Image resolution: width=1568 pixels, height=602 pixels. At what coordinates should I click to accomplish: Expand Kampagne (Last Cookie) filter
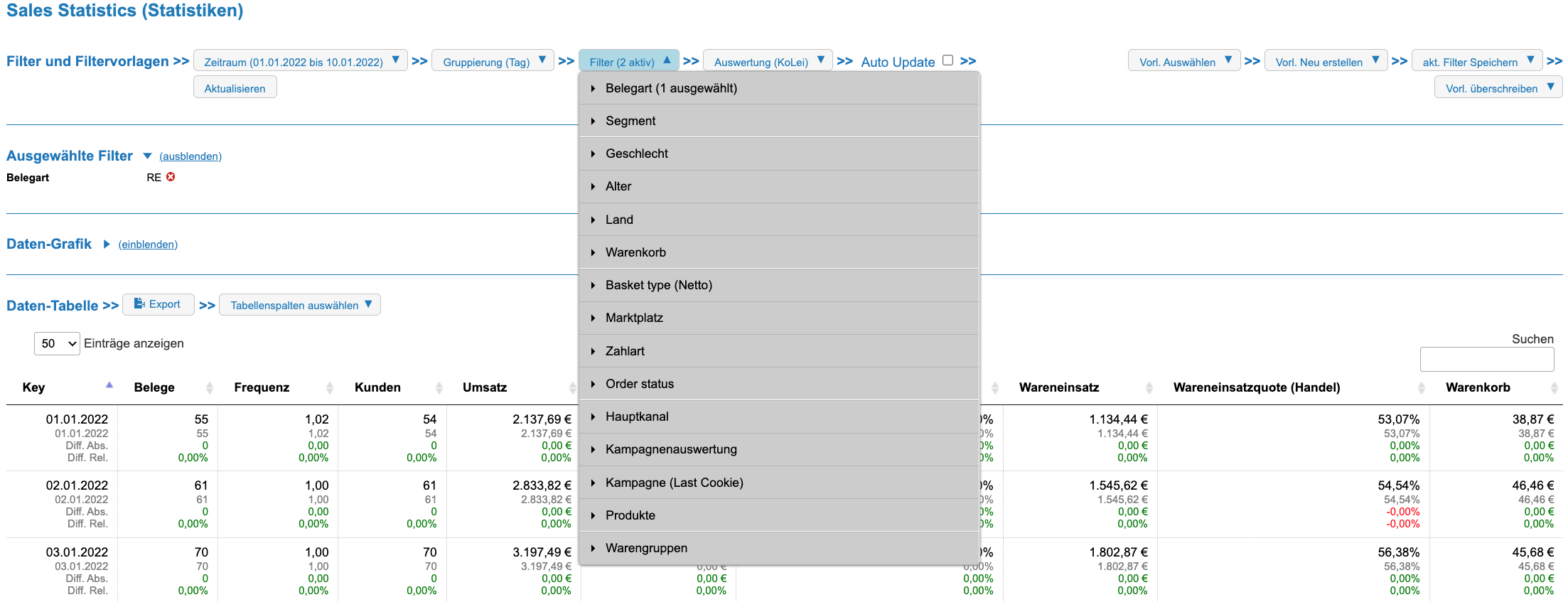pyautogui.click(x=779, y=483)
